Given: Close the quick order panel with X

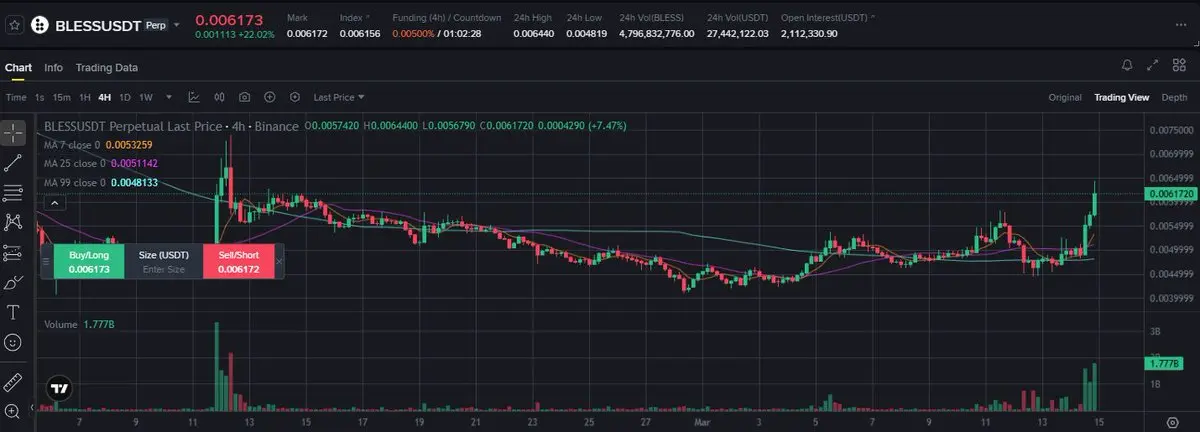Looking at the screenshot, I should 279,261.
